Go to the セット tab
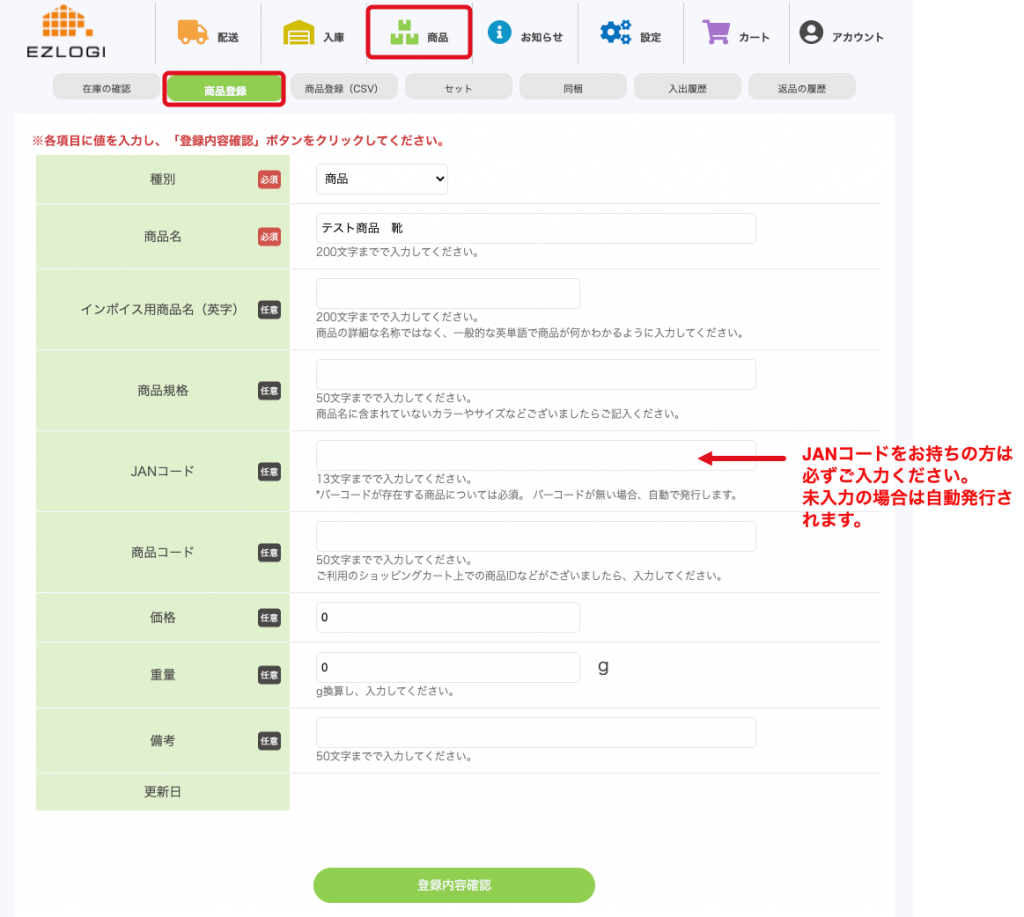This screenshot has height=917, width=1024. coord(458,88)
